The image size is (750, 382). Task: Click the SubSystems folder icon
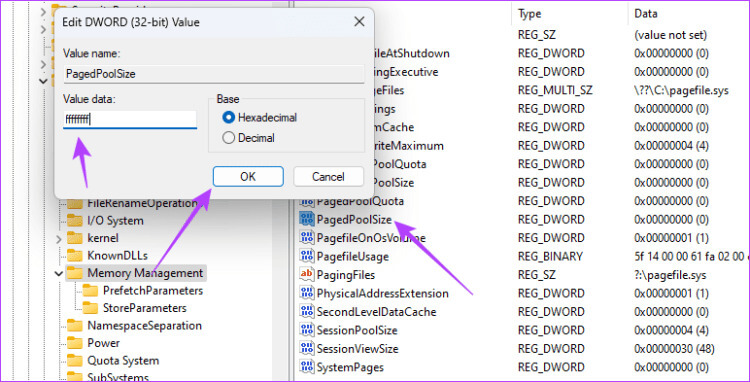tap(75, 376)
